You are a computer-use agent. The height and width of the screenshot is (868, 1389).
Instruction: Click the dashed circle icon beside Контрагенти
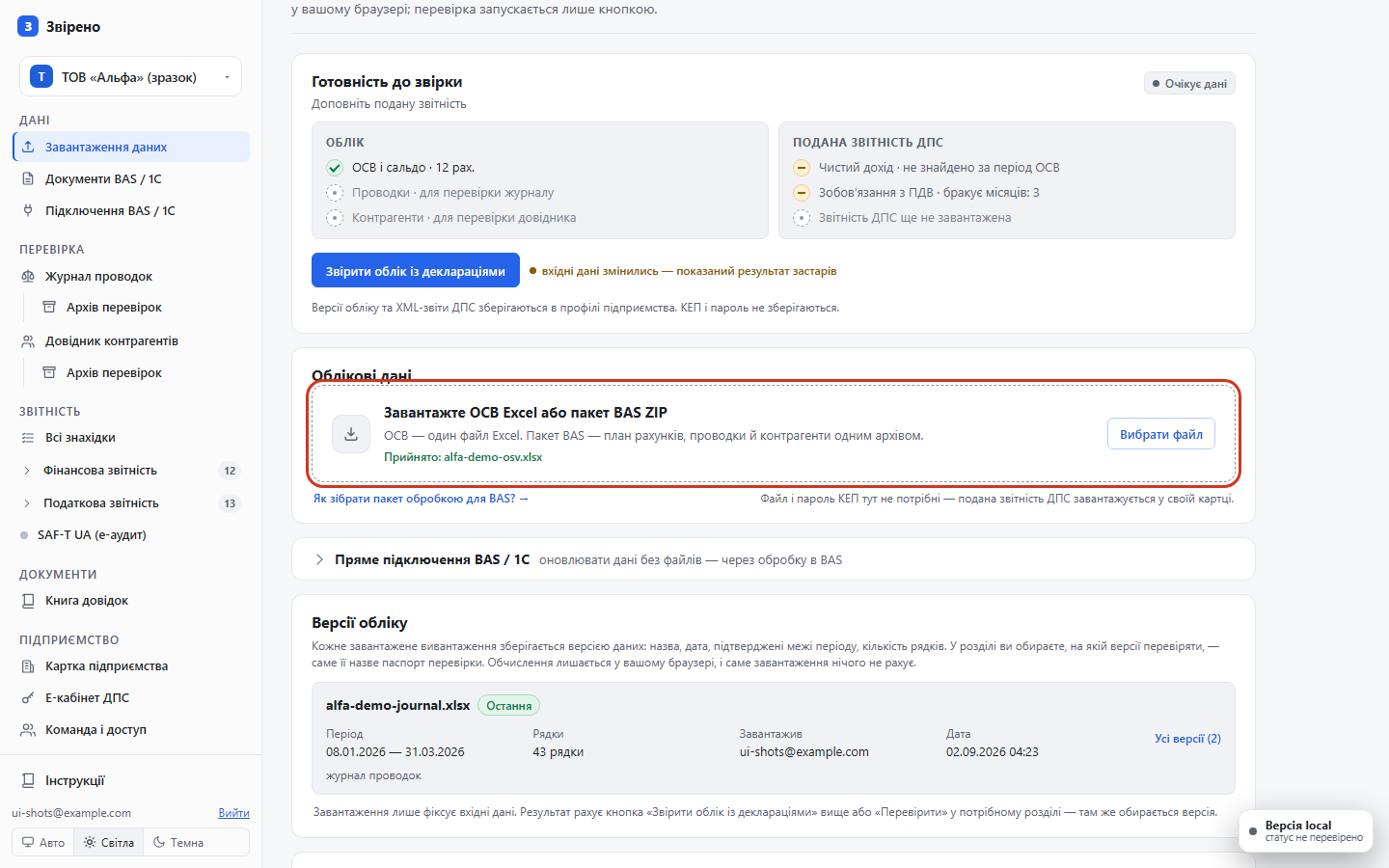335,218
